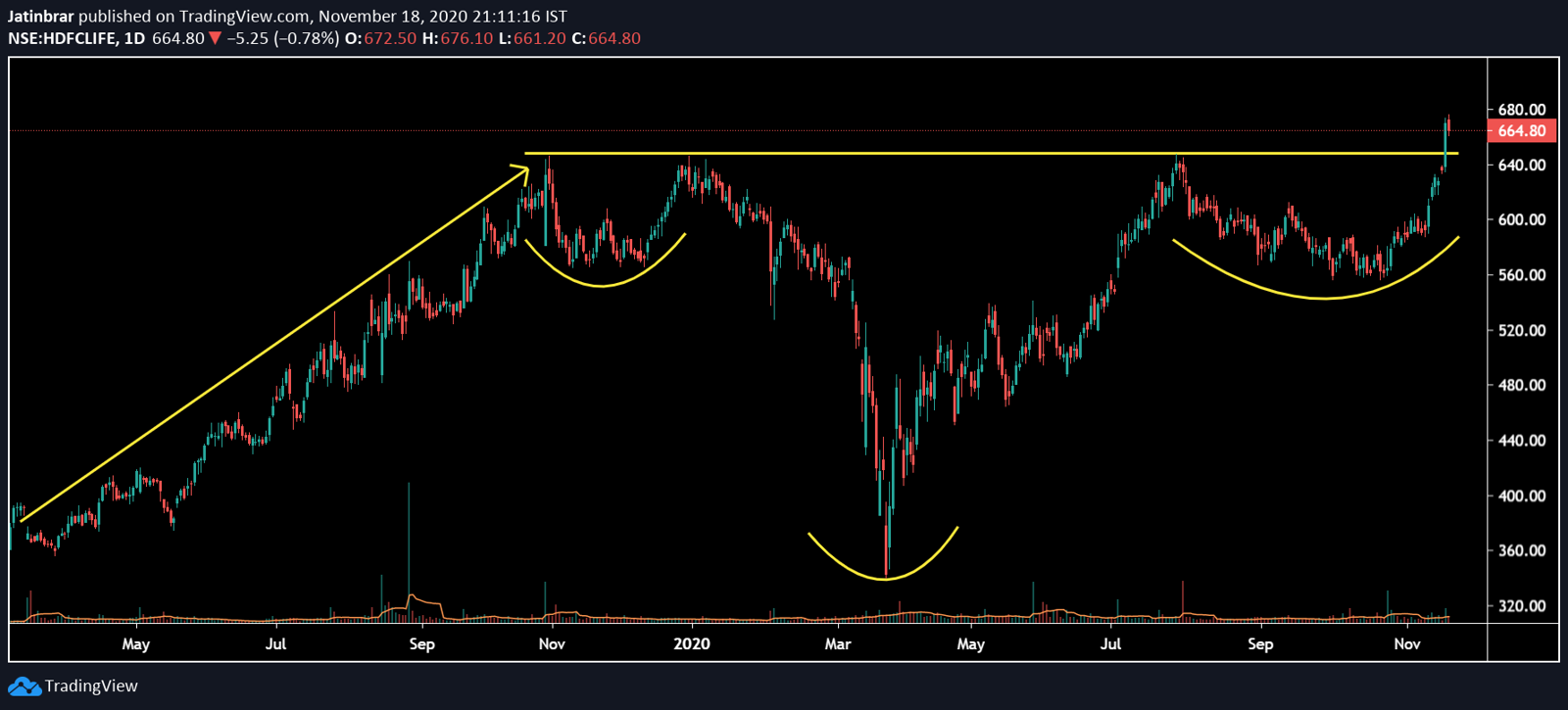Select the small yellow arc below November 2019 candles

601,285
